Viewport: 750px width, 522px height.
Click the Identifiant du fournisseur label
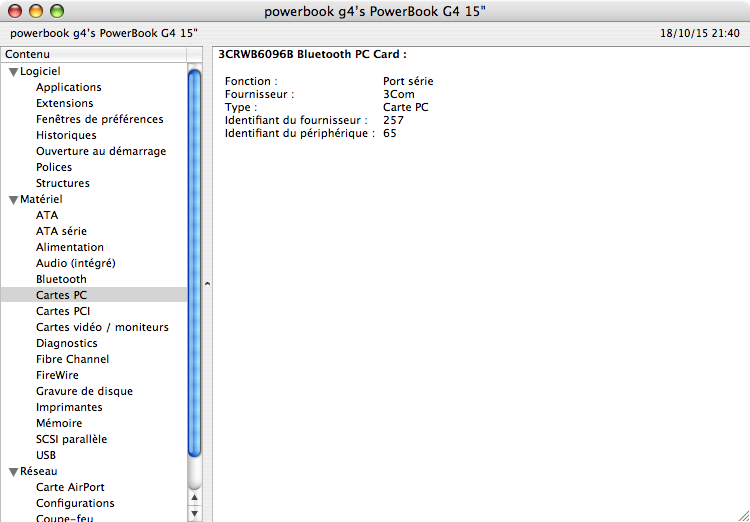296,120
